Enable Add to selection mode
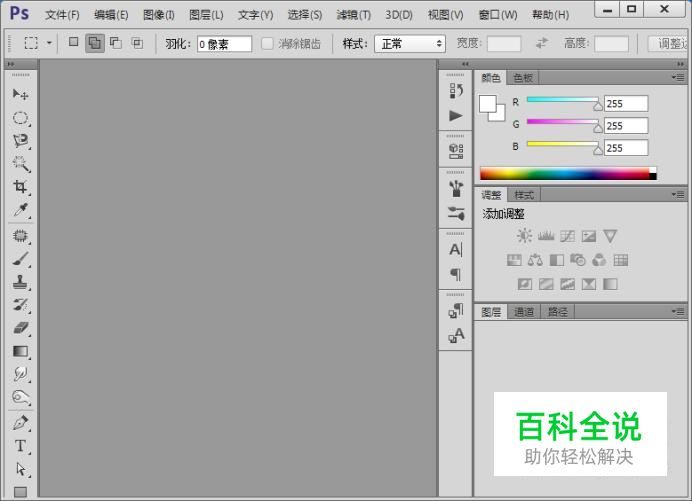 pos(94,44)
